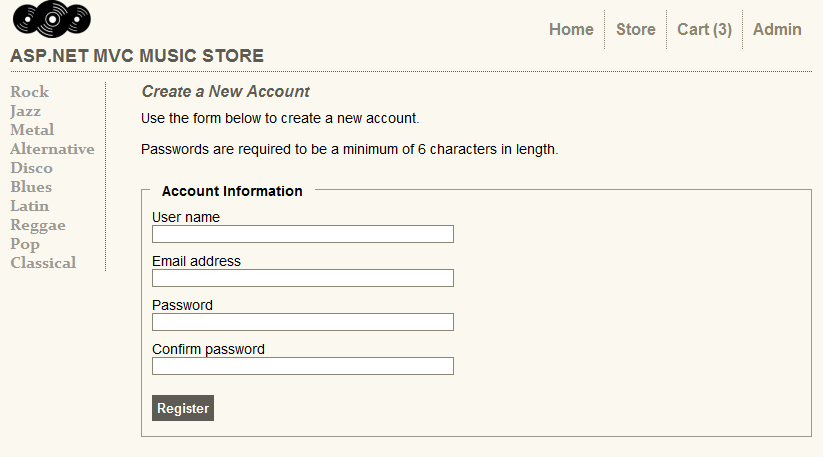Select the Jazz genre link
The image size is (823, 457).
point(25,111)
